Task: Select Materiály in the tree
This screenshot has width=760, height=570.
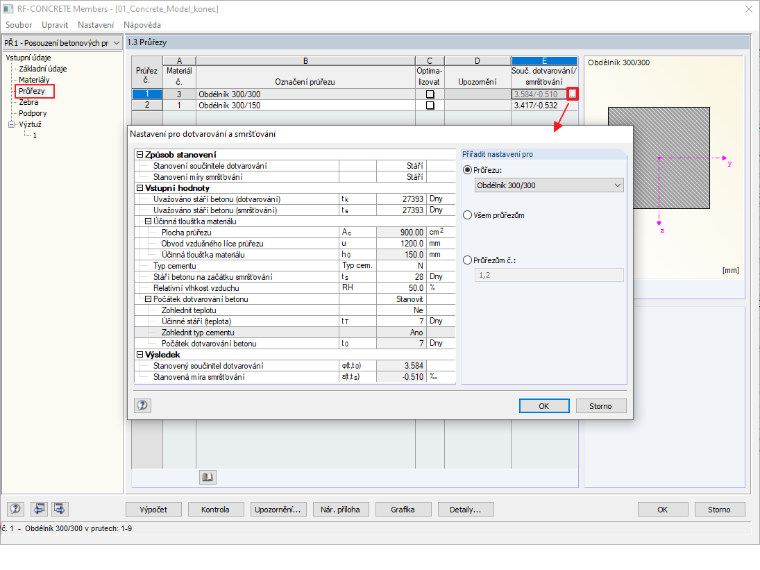Action: tap(34, 80)
